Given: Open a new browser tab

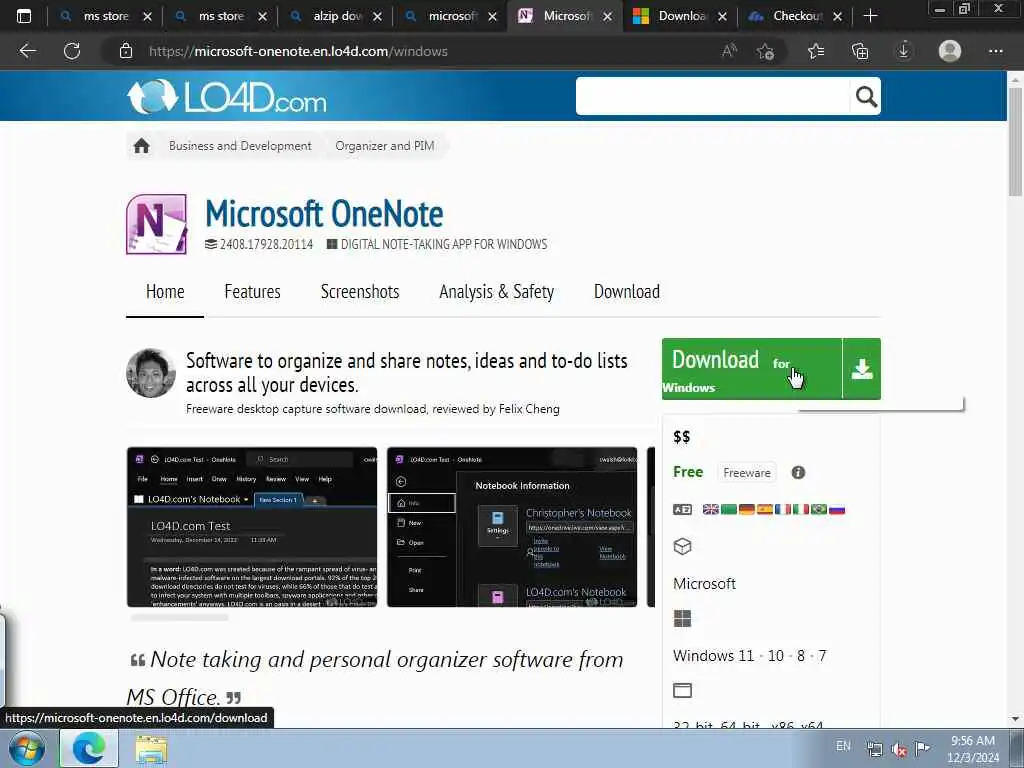Looking at the screenshot, I should click(x=870, y=16).
